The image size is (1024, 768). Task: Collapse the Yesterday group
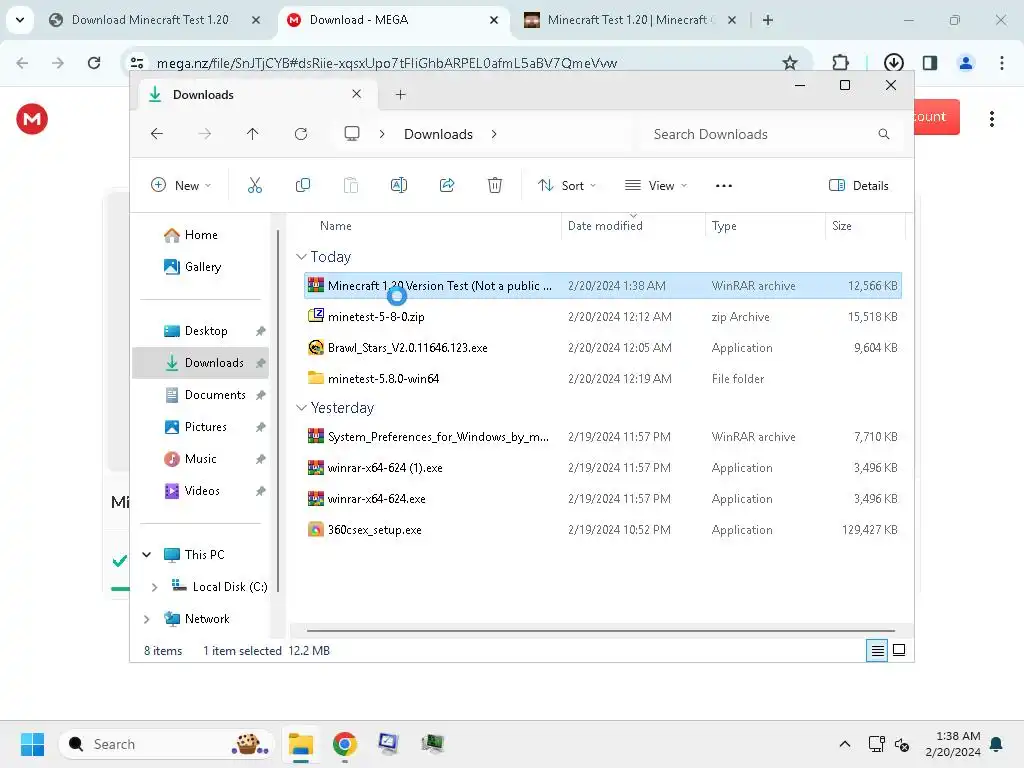pos(301,408)
